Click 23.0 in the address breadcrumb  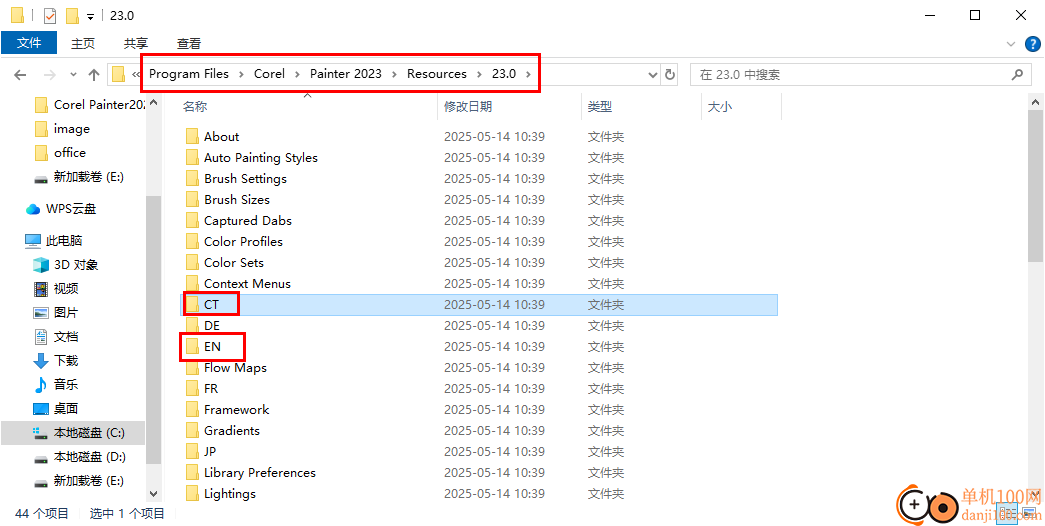[504, 74]
